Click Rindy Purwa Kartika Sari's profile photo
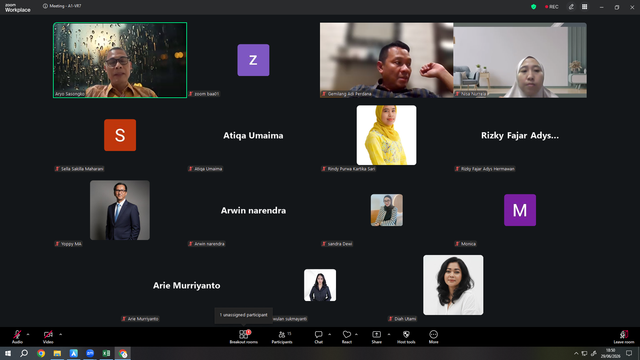 pyautogui.click(x=387, y=135)
